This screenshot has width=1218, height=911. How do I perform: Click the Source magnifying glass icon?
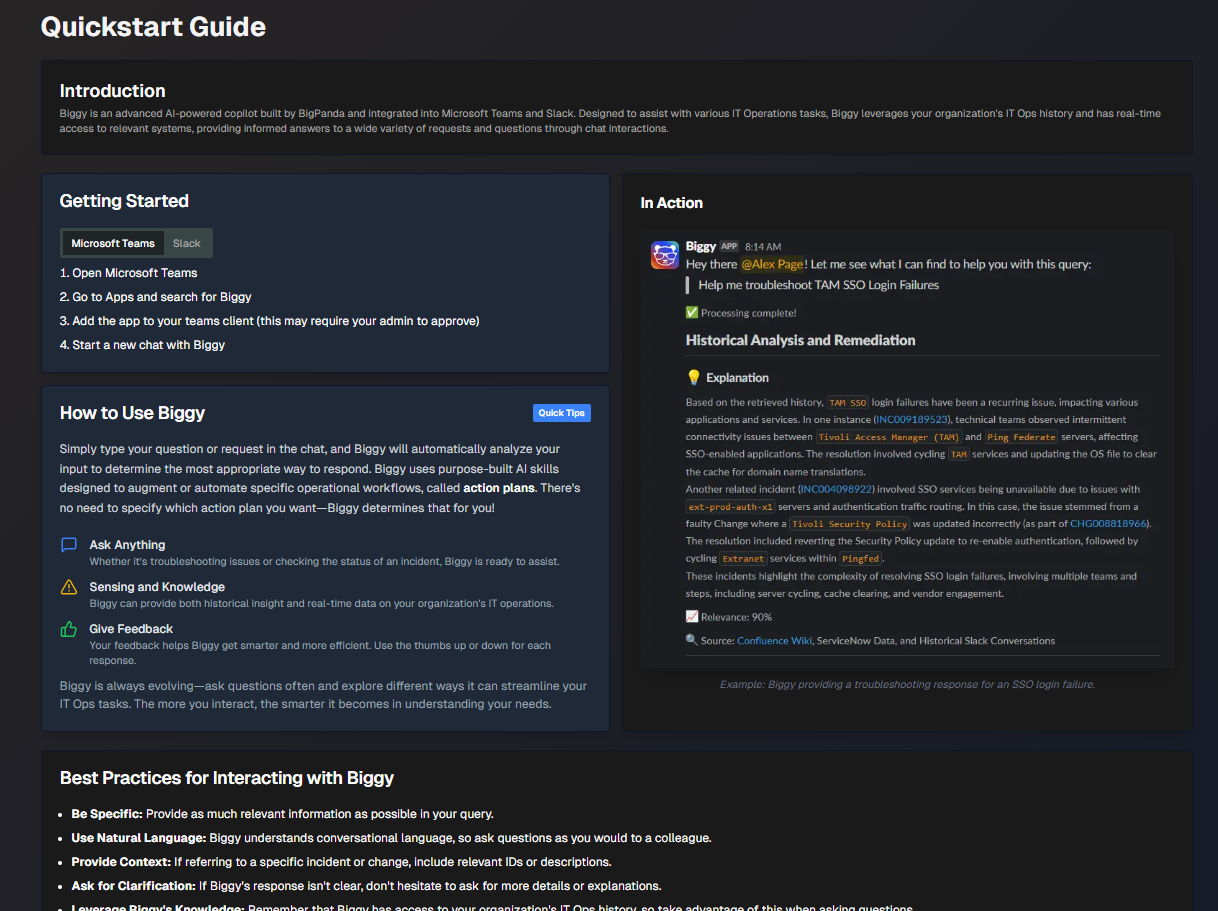pyautogui.click(x=691, y=640)
